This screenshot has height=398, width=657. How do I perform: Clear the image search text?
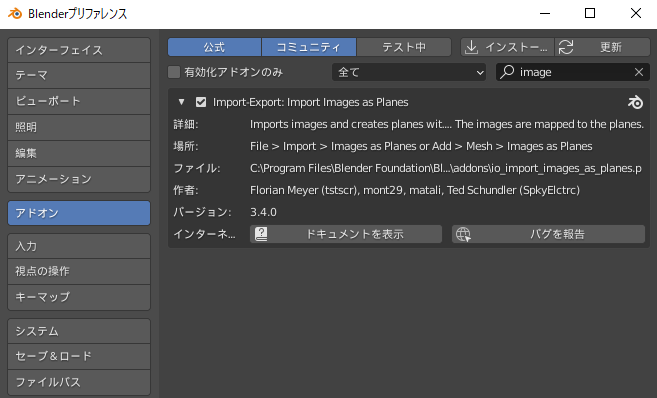tap(639, 72)
